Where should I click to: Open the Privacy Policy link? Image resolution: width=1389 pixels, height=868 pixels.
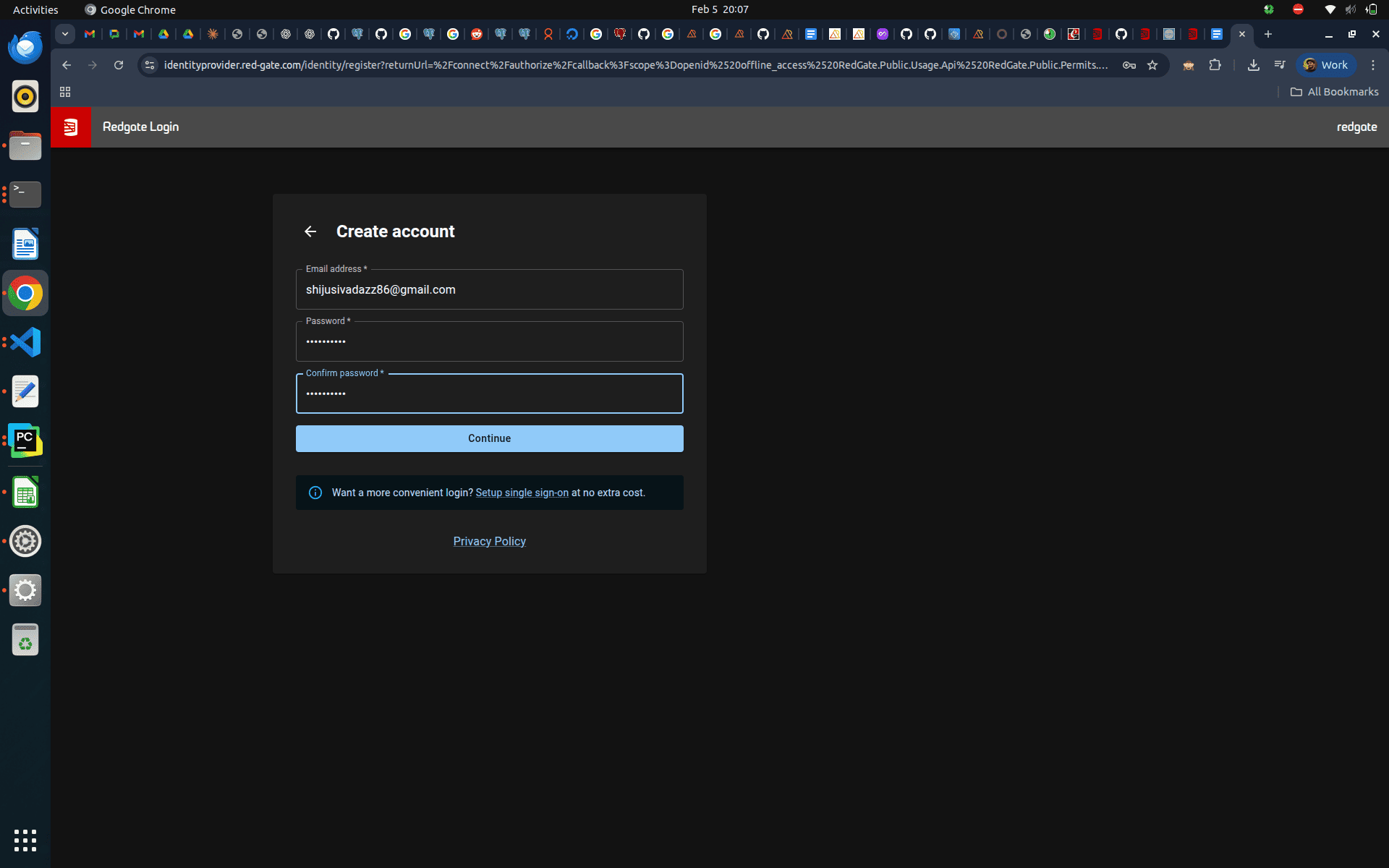pos(489,541)
